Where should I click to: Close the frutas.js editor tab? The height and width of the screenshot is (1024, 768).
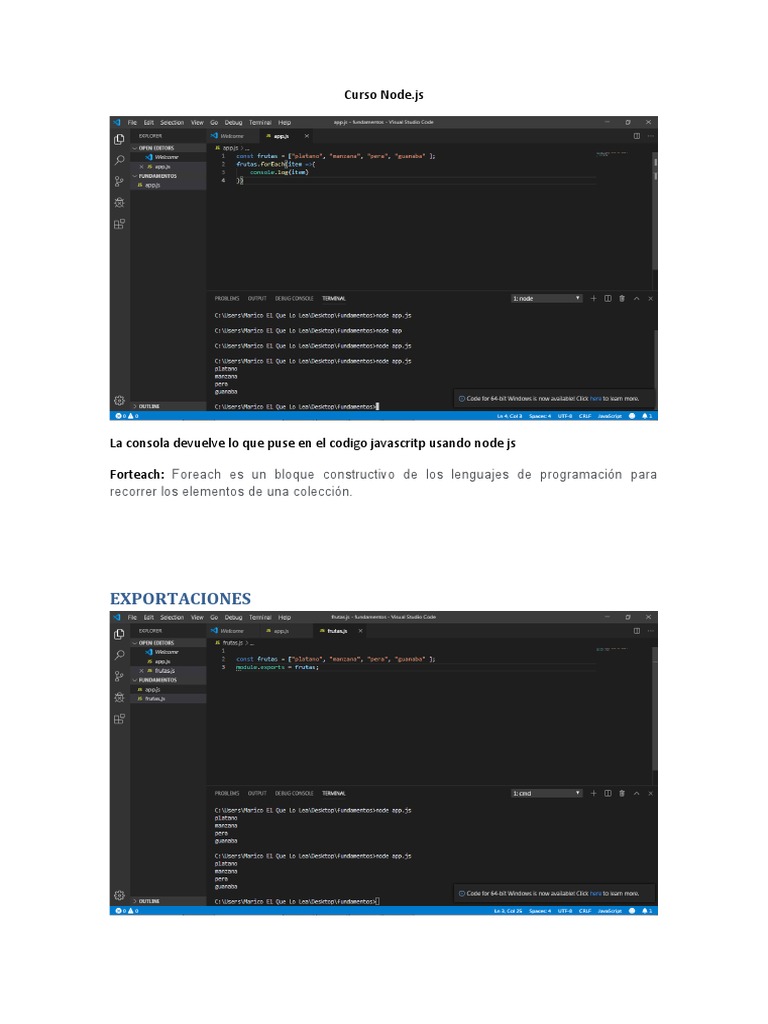coord(360,631)
